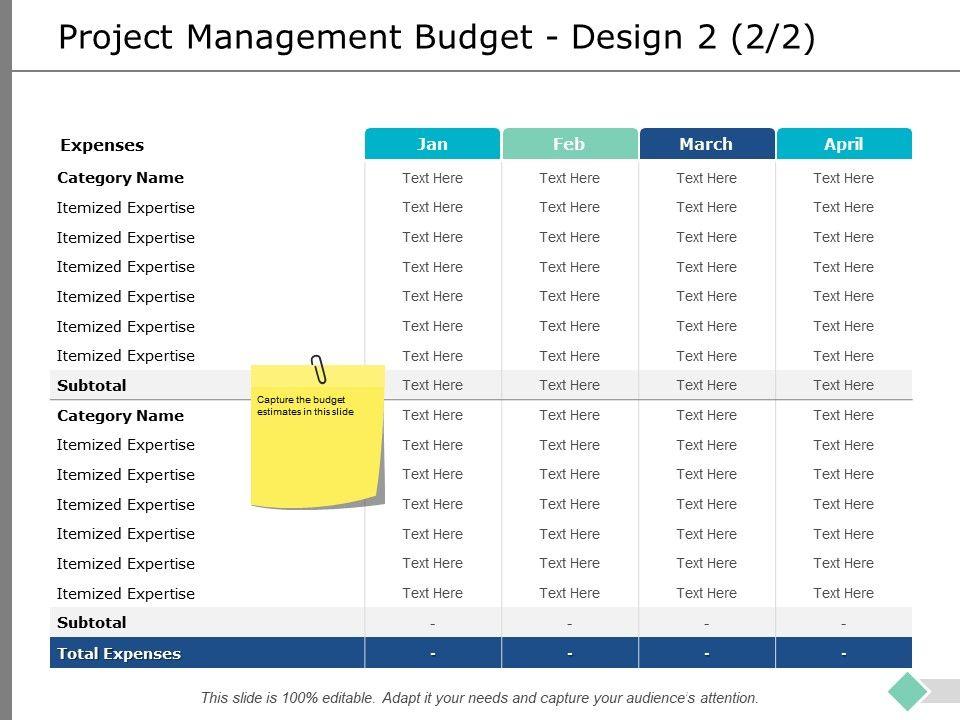Image resolution: width=960 pixels, height=720 pixels.
Task: Click the 'Text Here' cell under Jan in the first Category Name row
Action: click(x=432, y=178)
